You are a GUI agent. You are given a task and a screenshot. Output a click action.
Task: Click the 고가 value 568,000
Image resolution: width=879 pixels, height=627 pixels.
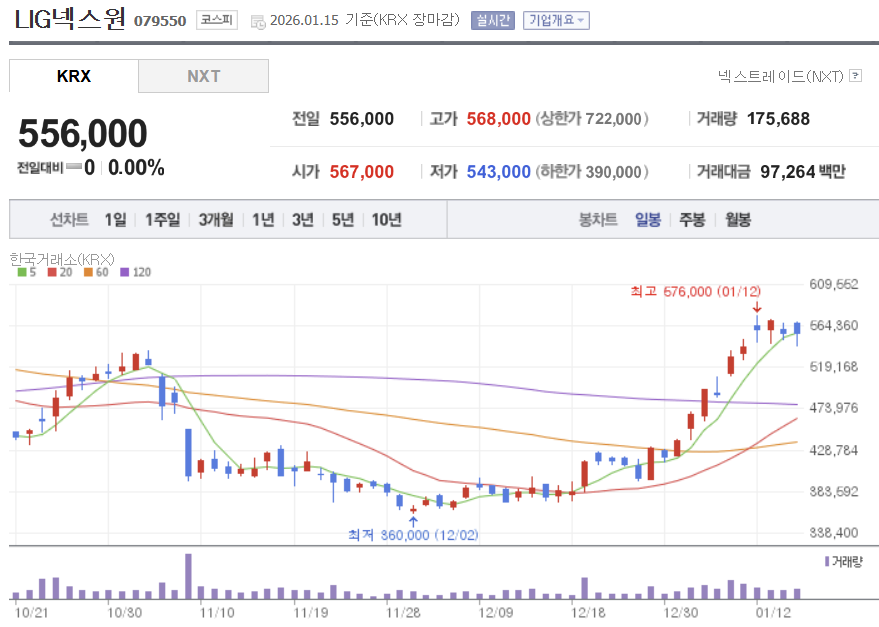click(x=498, y=118)
